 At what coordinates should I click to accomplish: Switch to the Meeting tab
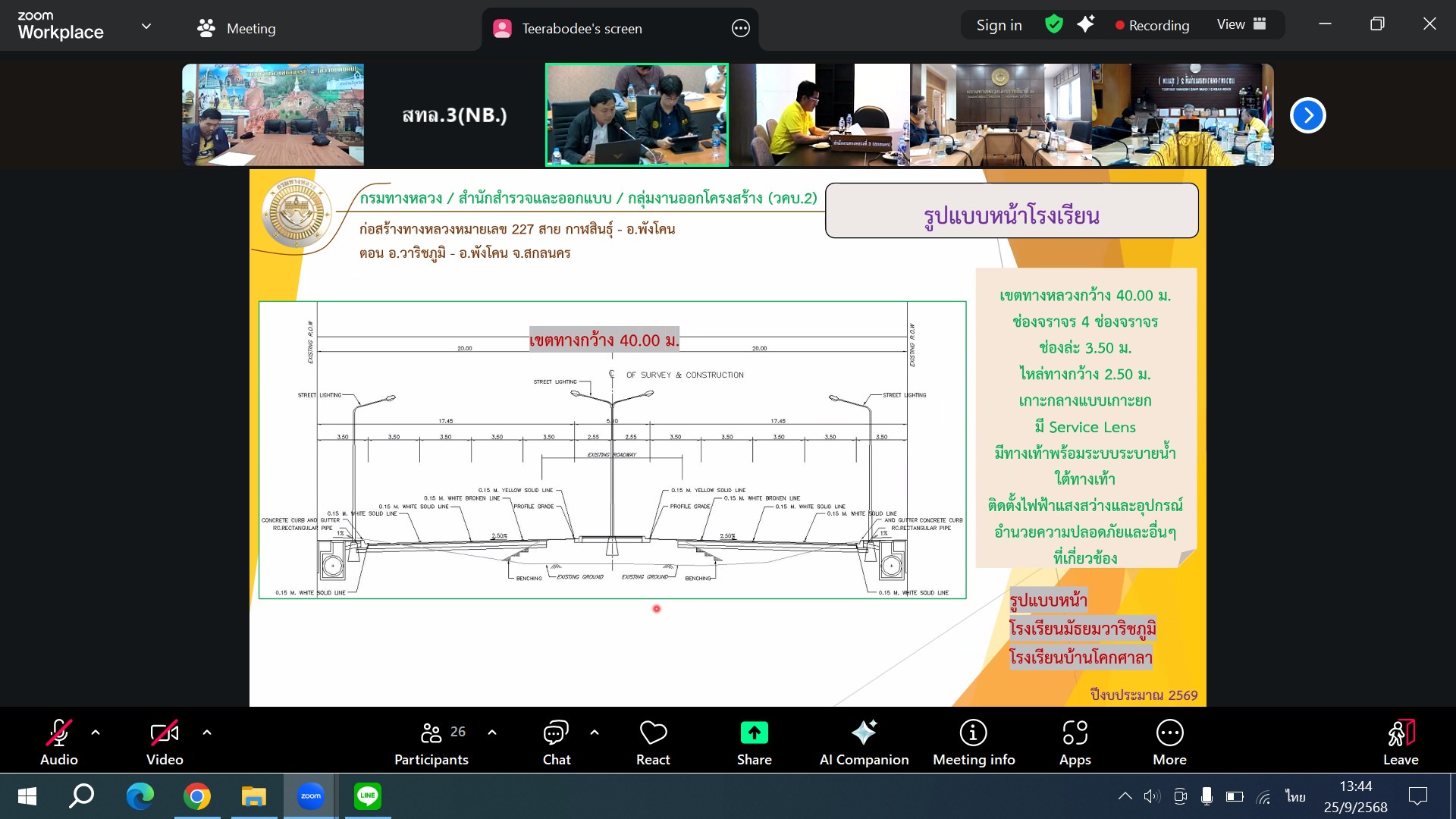(237, 29)
